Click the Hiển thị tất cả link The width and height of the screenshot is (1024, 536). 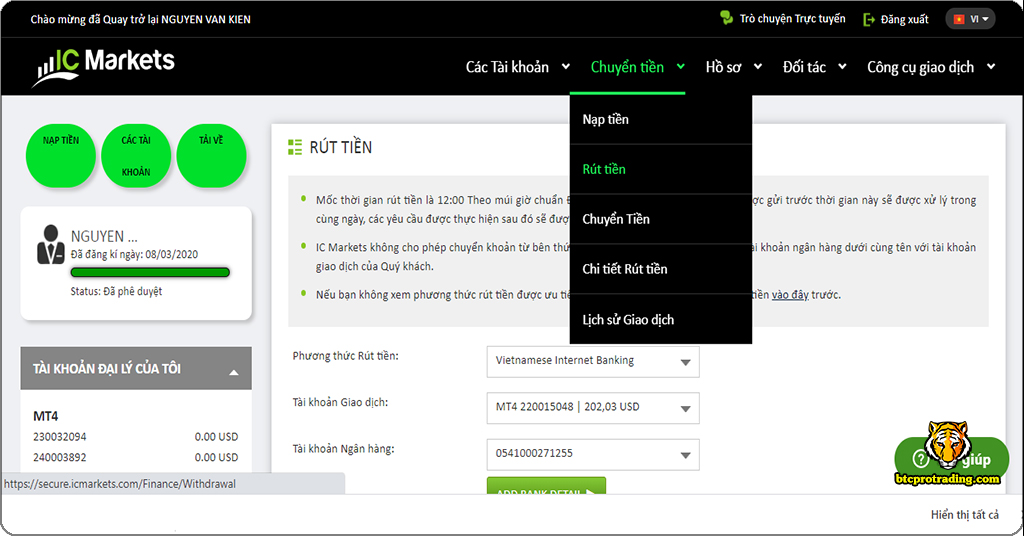pyautogui.click(x=964, y=515)
